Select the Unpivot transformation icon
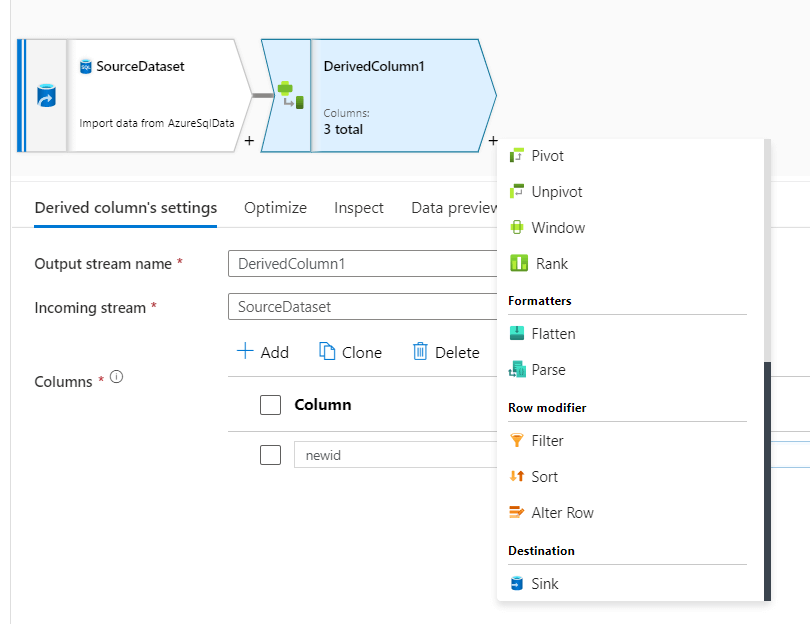810x624 pixels. tap(517, 192)
